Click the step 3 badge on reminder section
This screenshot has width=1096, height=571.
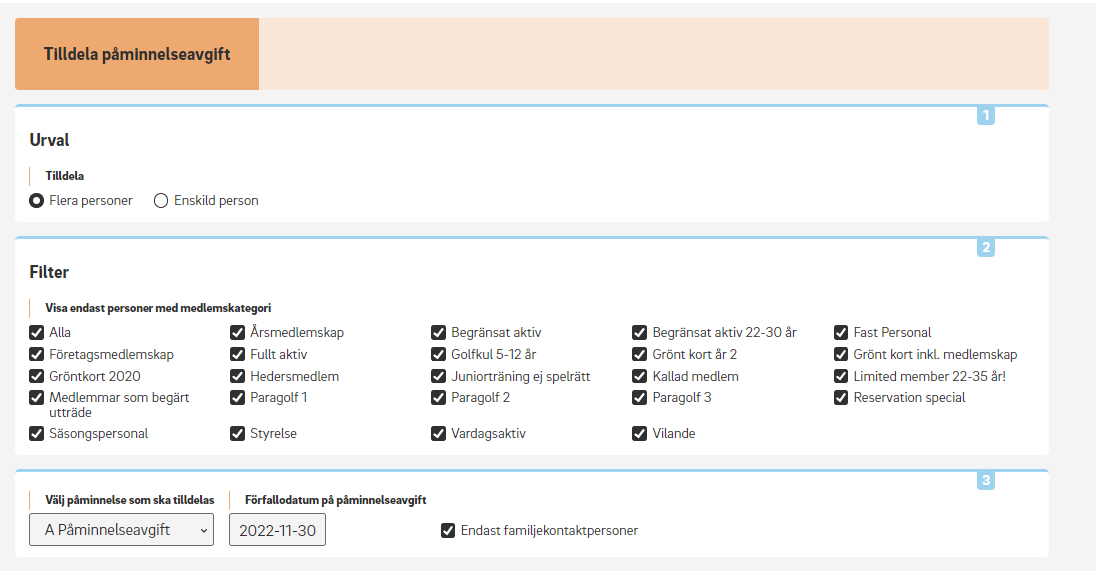985,480
